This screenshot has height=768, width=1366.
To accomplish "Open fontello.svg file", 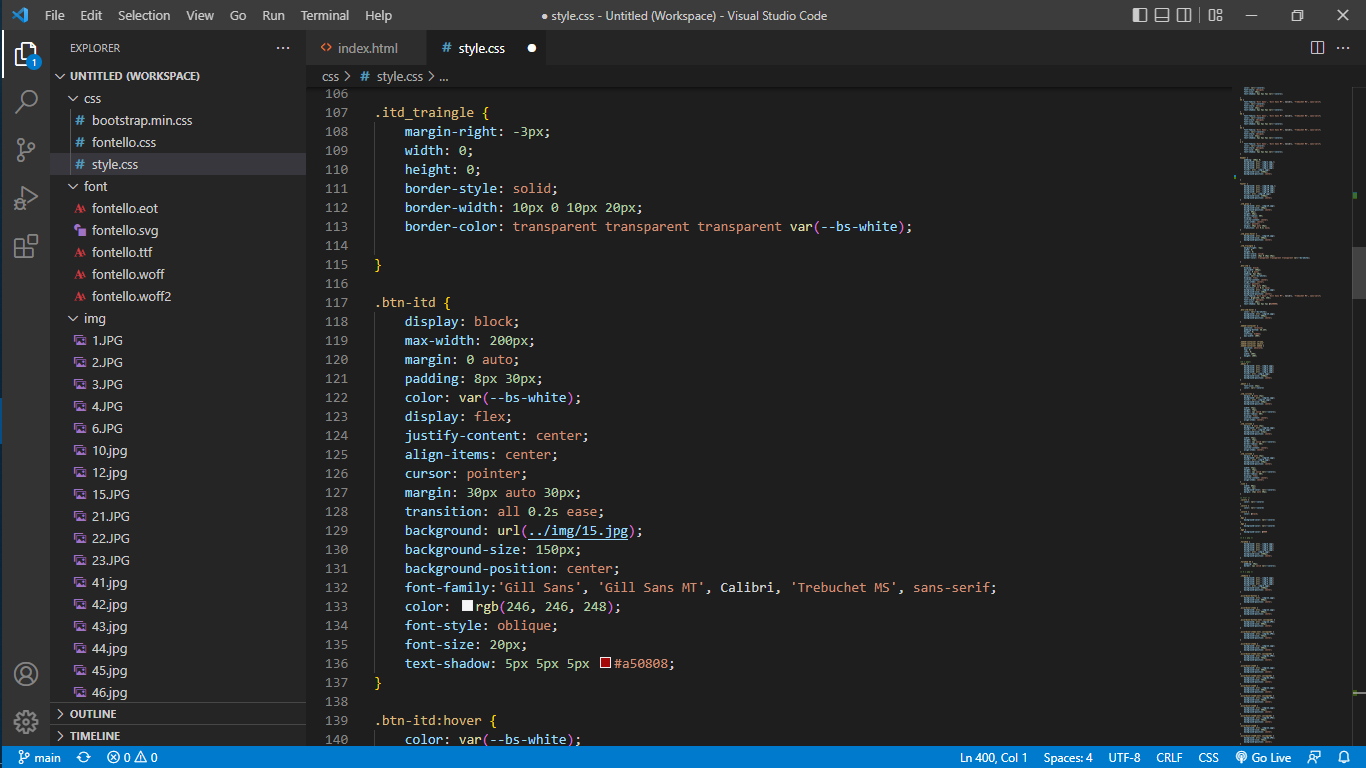I will click(x=178, y=230).
